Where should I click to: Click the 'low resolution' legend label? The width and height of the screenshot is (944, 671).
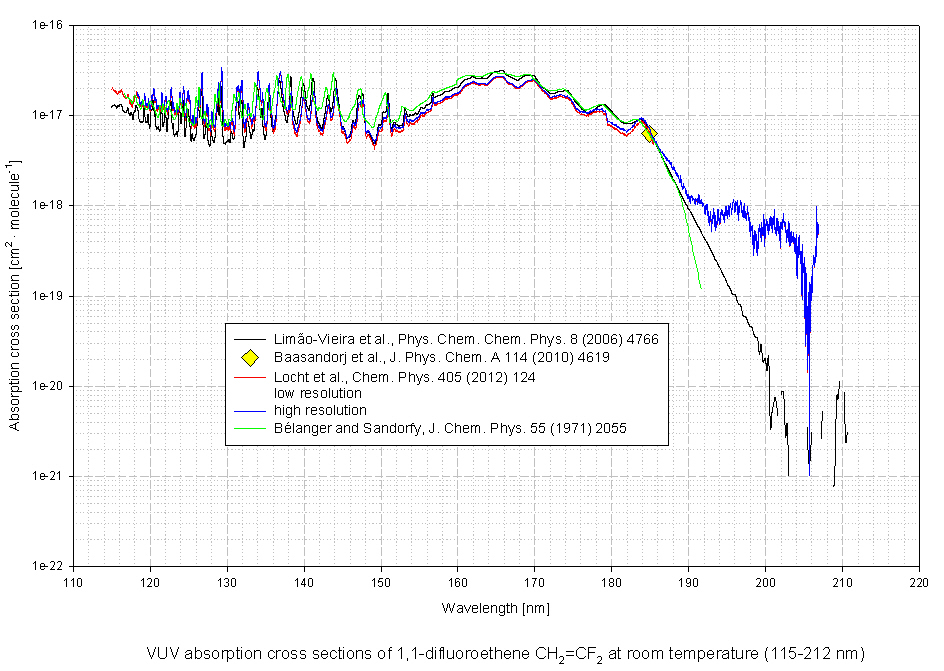[317, 394]
